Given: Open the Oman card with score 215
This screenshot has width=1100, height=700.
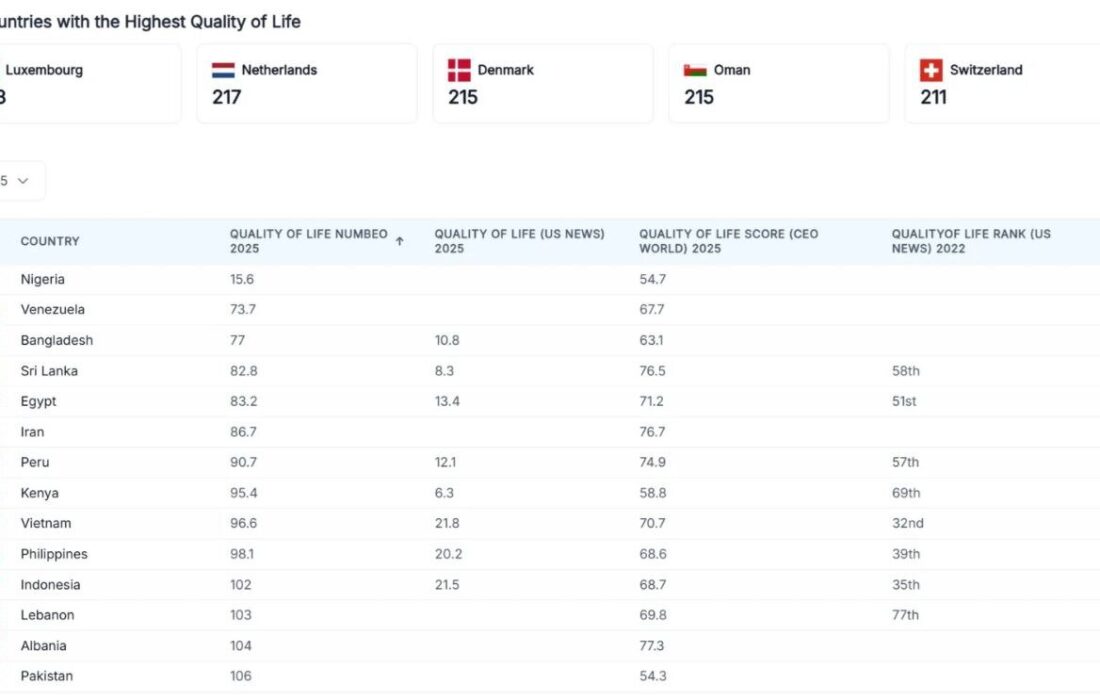Looking at the screenshot, I should click(778, 83).
